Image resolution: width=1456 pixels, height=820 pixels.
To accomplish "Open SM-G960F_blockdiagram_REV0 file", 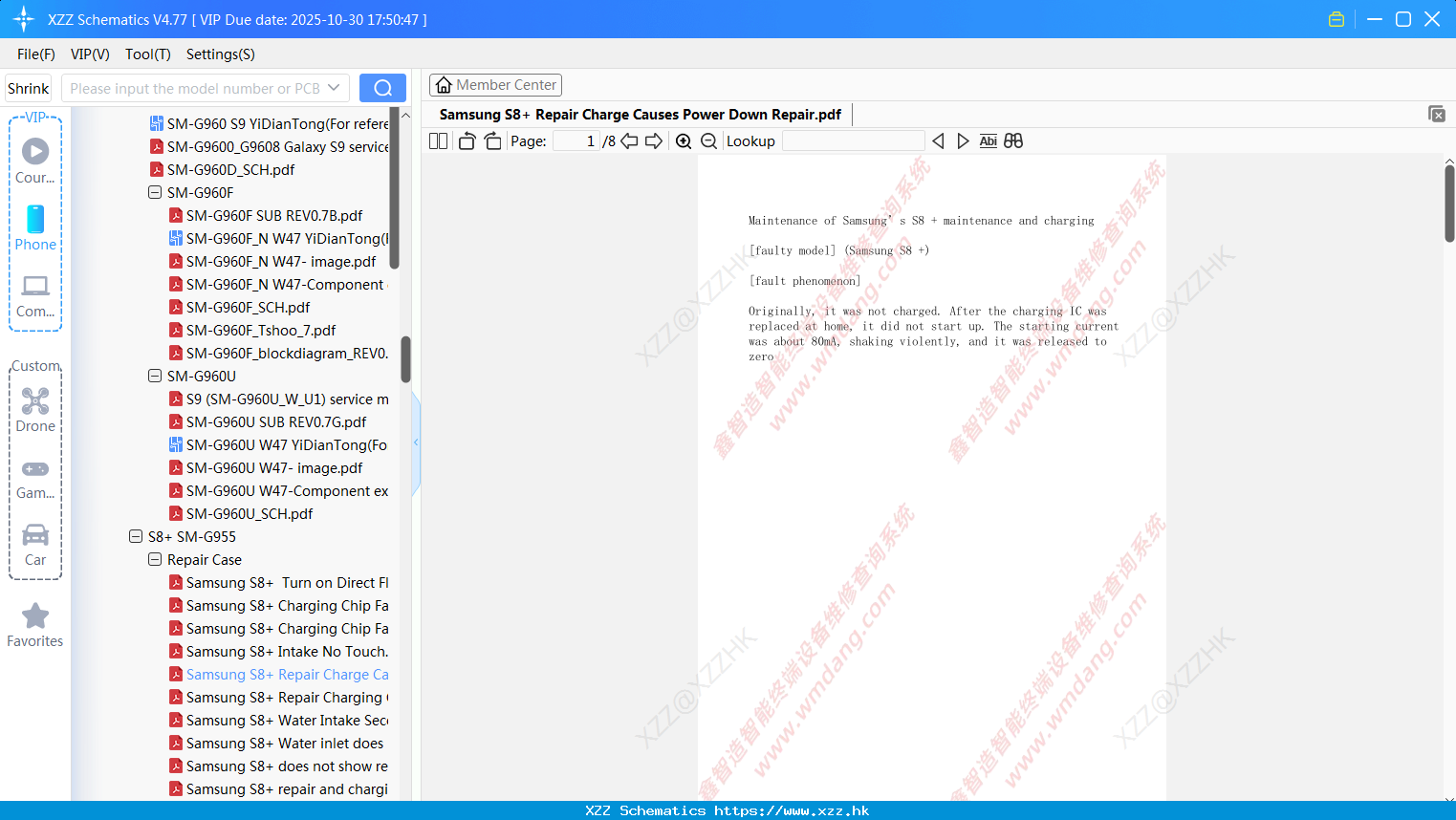I will [x=278, y=353].
